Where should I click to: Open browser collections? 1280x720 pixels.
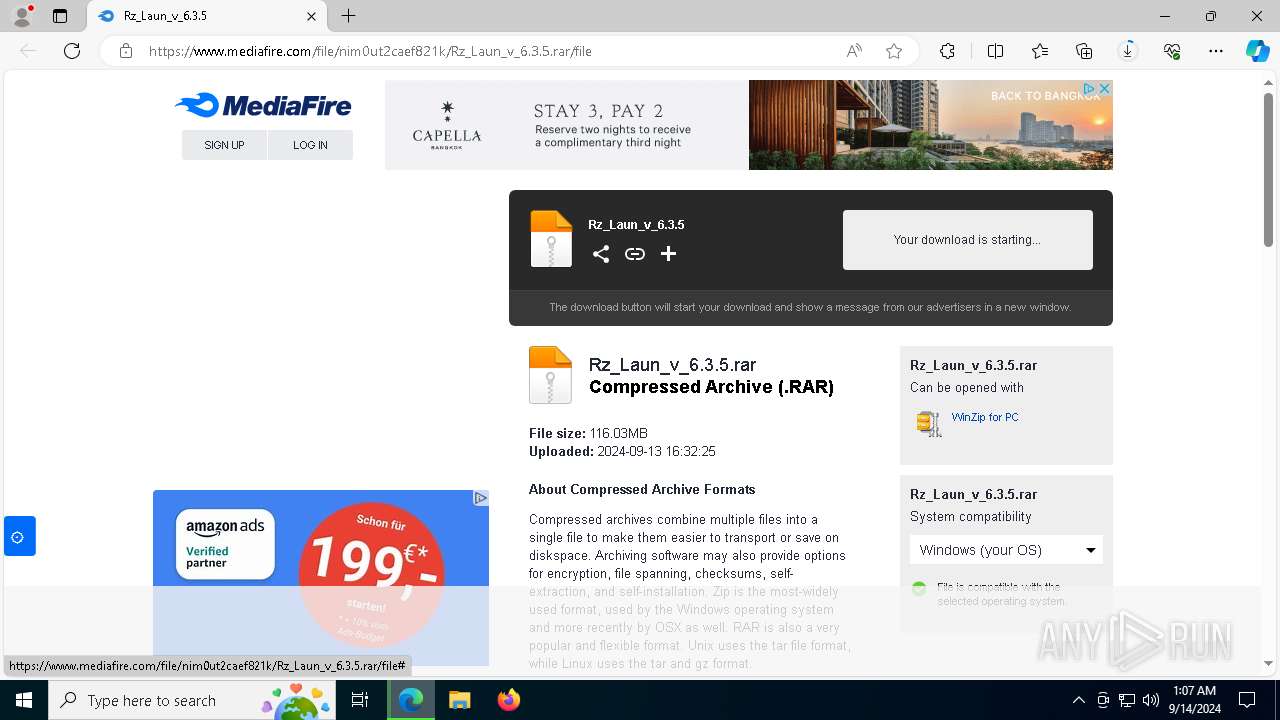click(1084, 51)
